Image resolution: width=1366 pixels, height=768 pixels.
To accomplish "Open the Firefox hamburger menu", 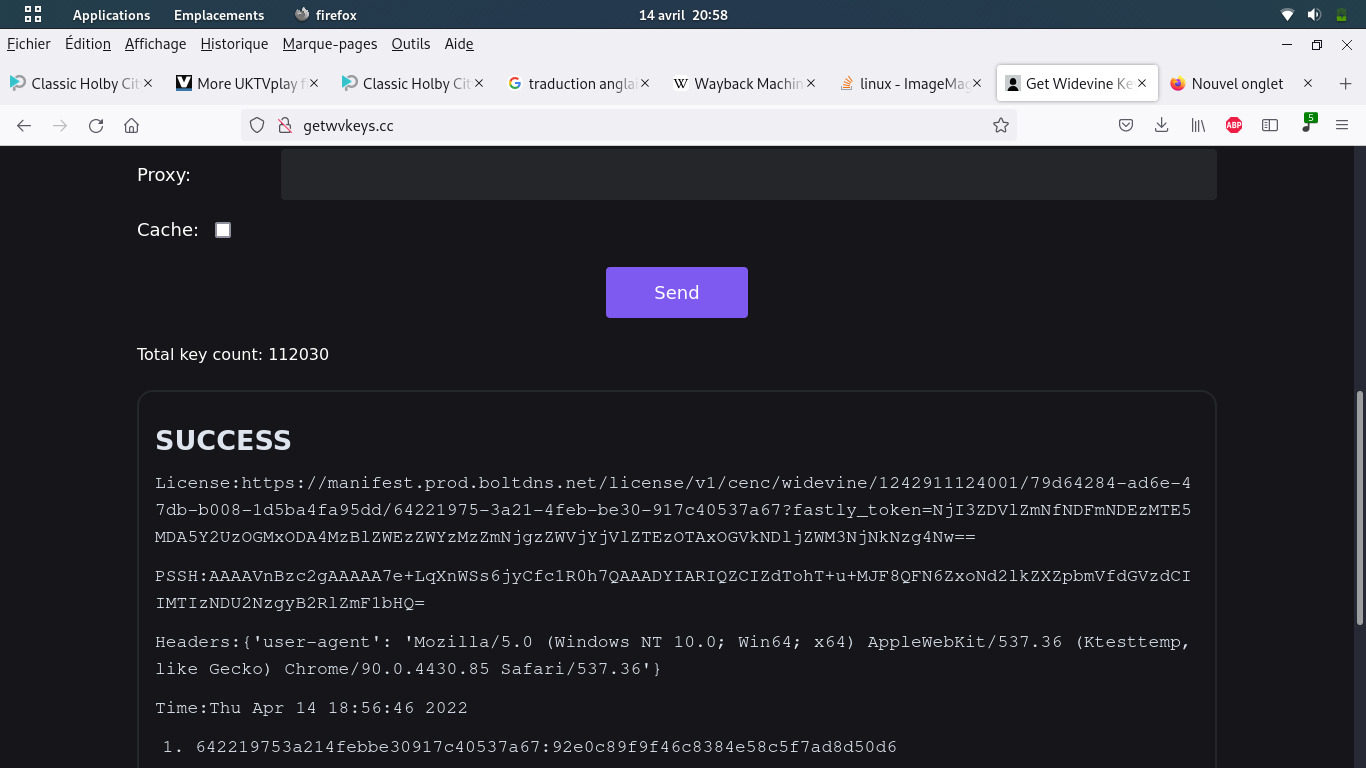I will point(1342,125).
